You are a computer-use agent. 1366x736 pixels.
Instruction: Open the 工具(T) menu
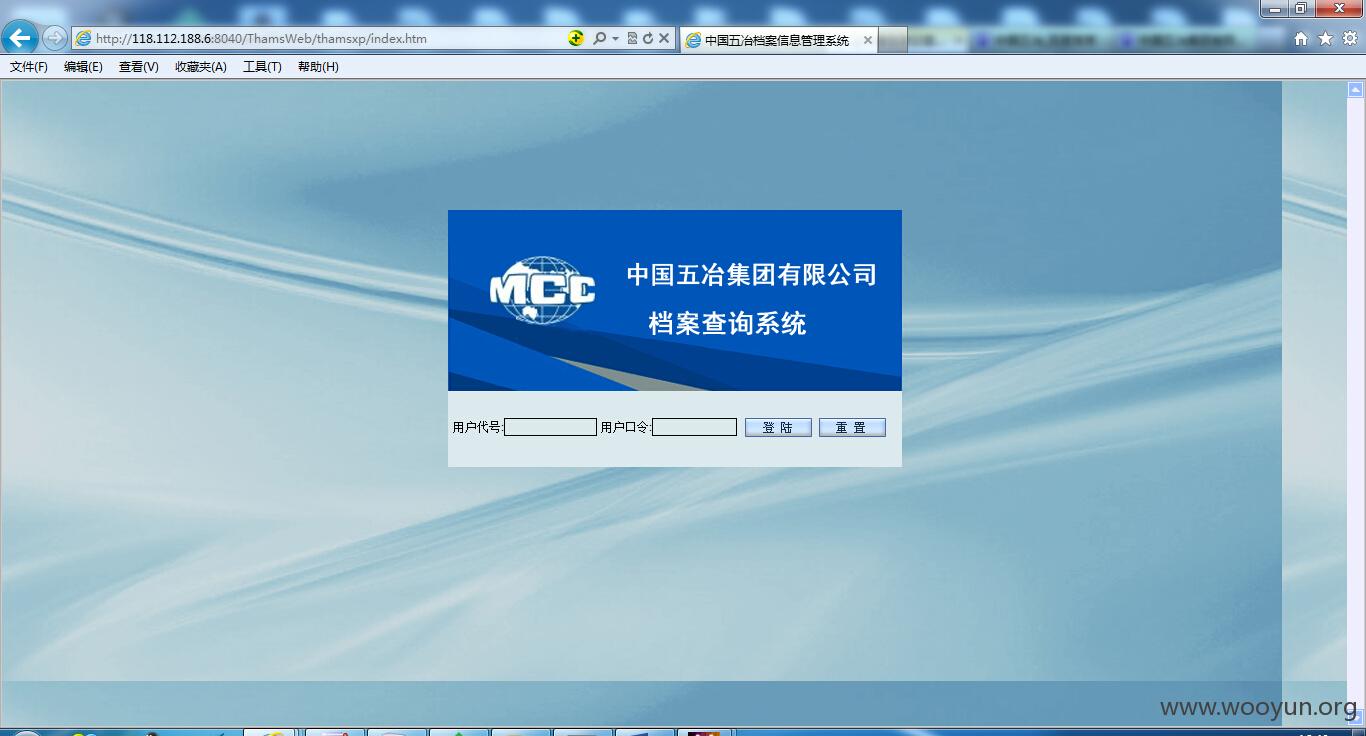pyautogui.click(x=262, y=67)
